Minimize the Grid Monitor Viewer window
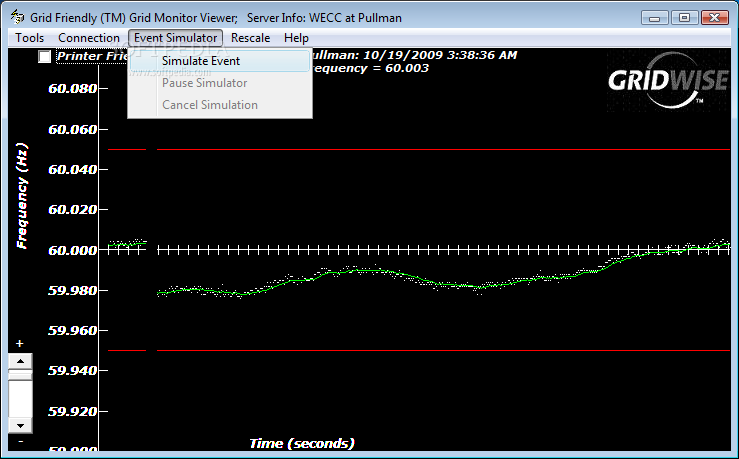Image resolution: width=739 pixels, height=459 pixels. [655, 18]
